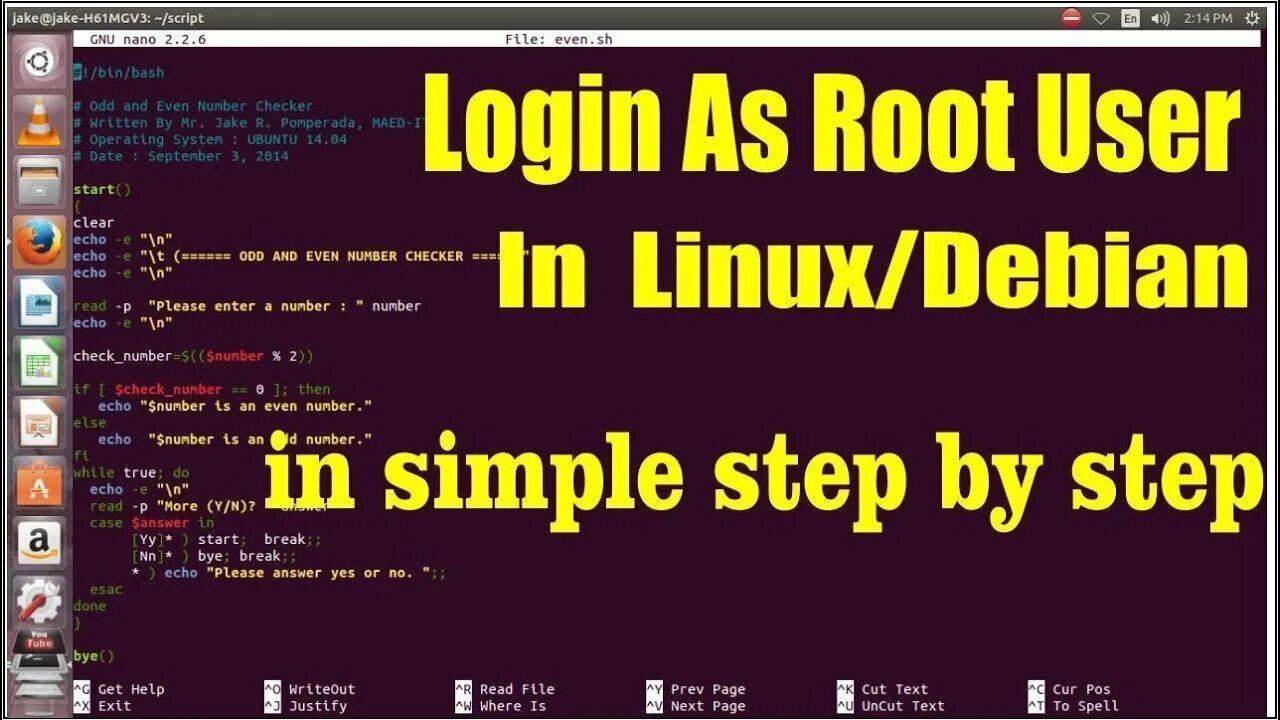Screen dimensions: 1280x720
Task: Open the sound volume indicator
Action: pyautogui.click(x=1160, y=18)
